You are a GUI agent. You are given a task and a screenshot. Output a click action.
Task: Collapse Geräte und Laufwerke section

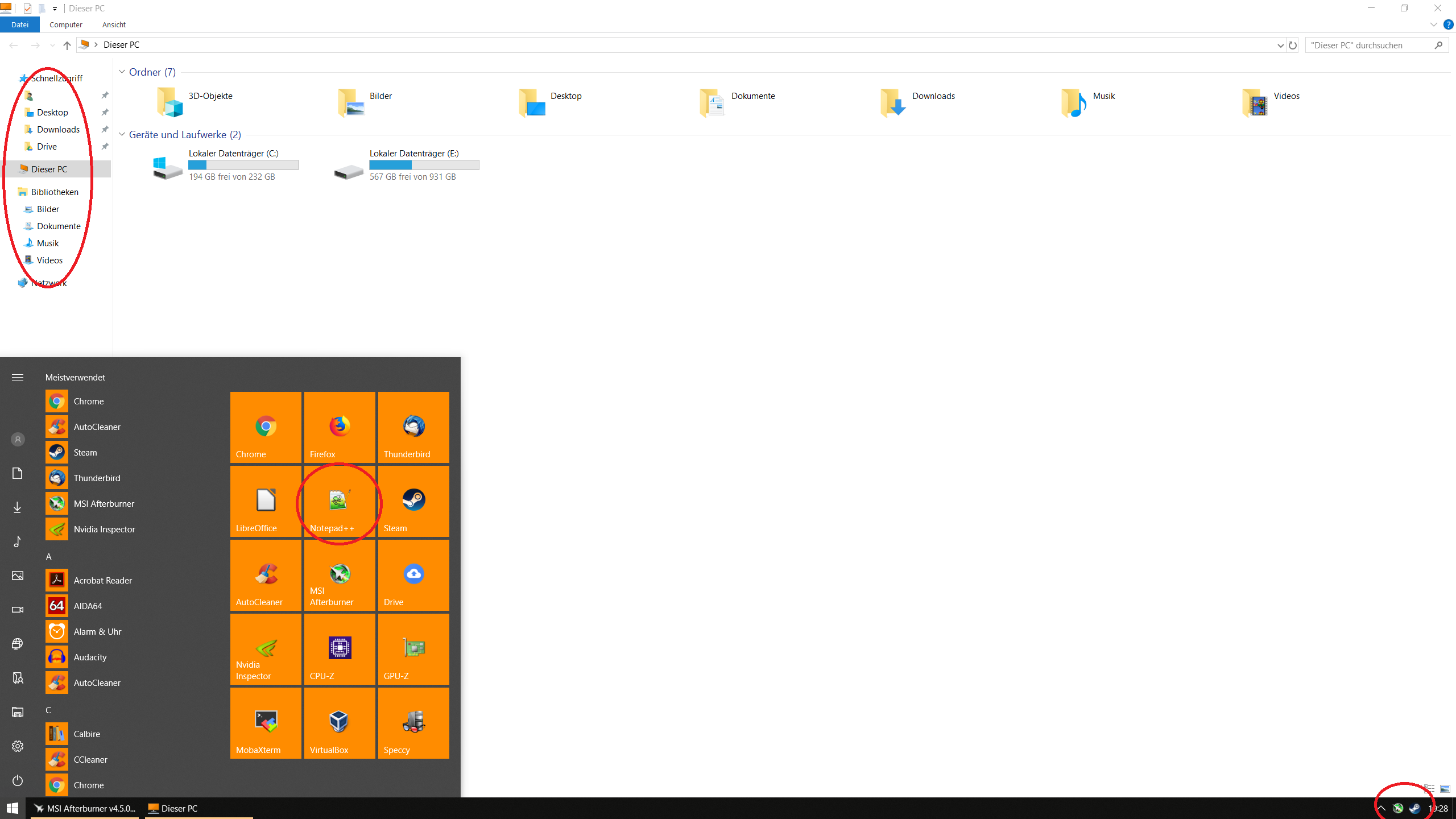(122, 134)
